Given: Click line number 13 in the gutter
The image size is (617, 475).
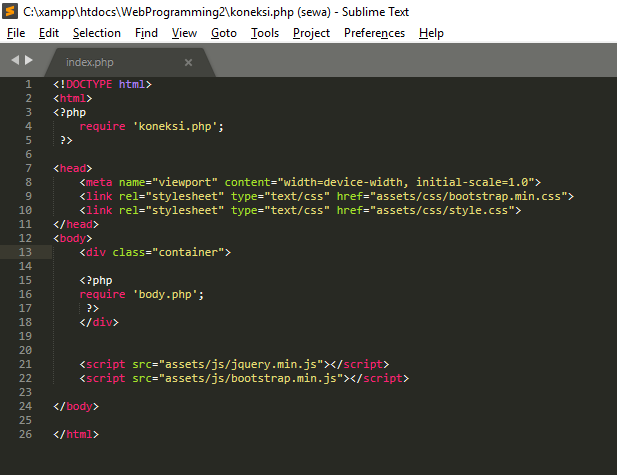Looking at the screenshot, I should (25, 252).
